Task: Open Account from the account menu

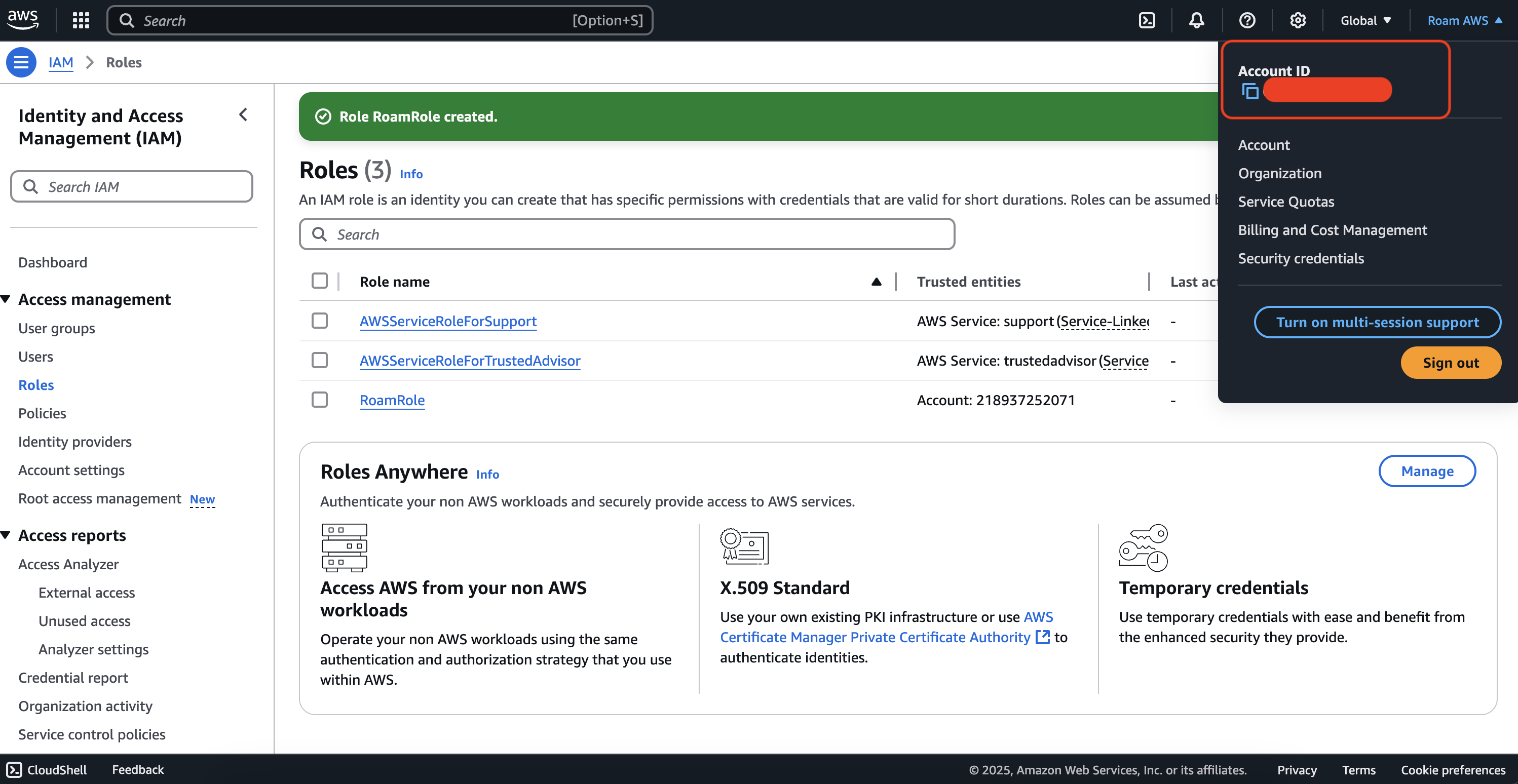Action: [1264, 145]
